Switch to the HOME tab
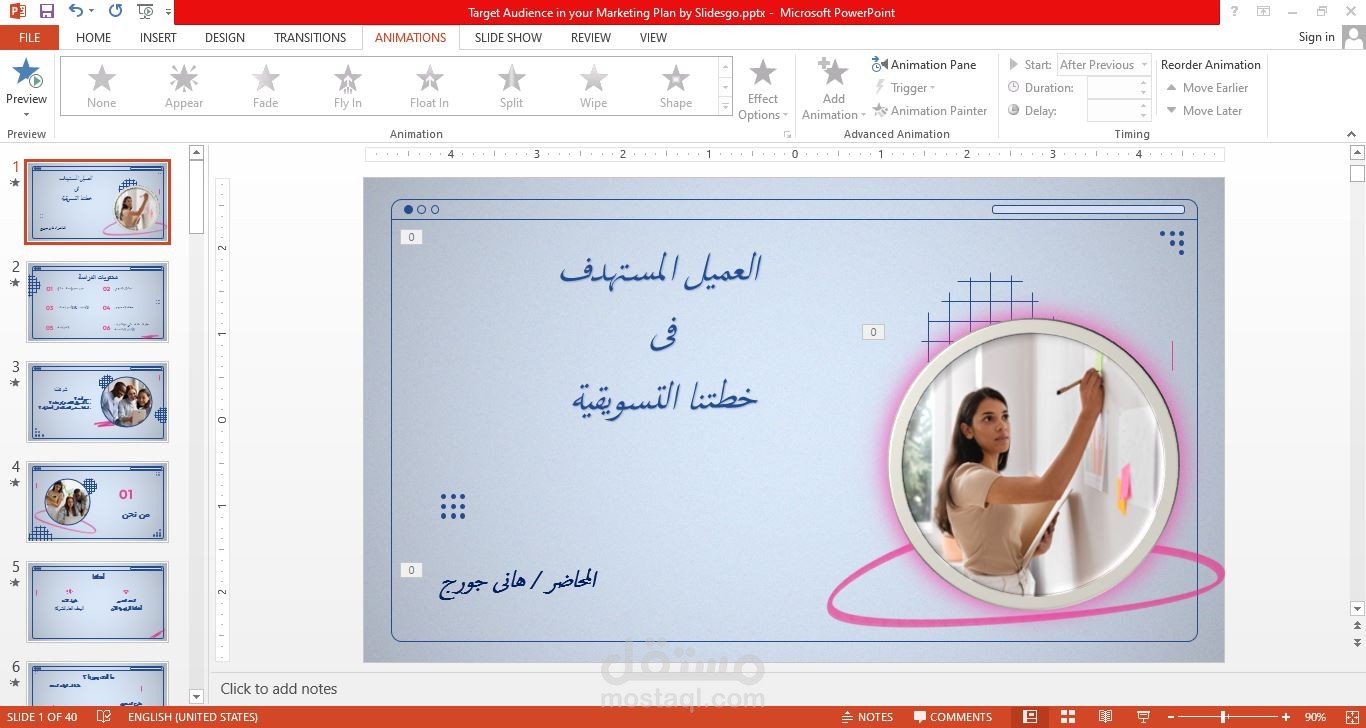Screen dimensions: 1366x728 pos(94,38)
